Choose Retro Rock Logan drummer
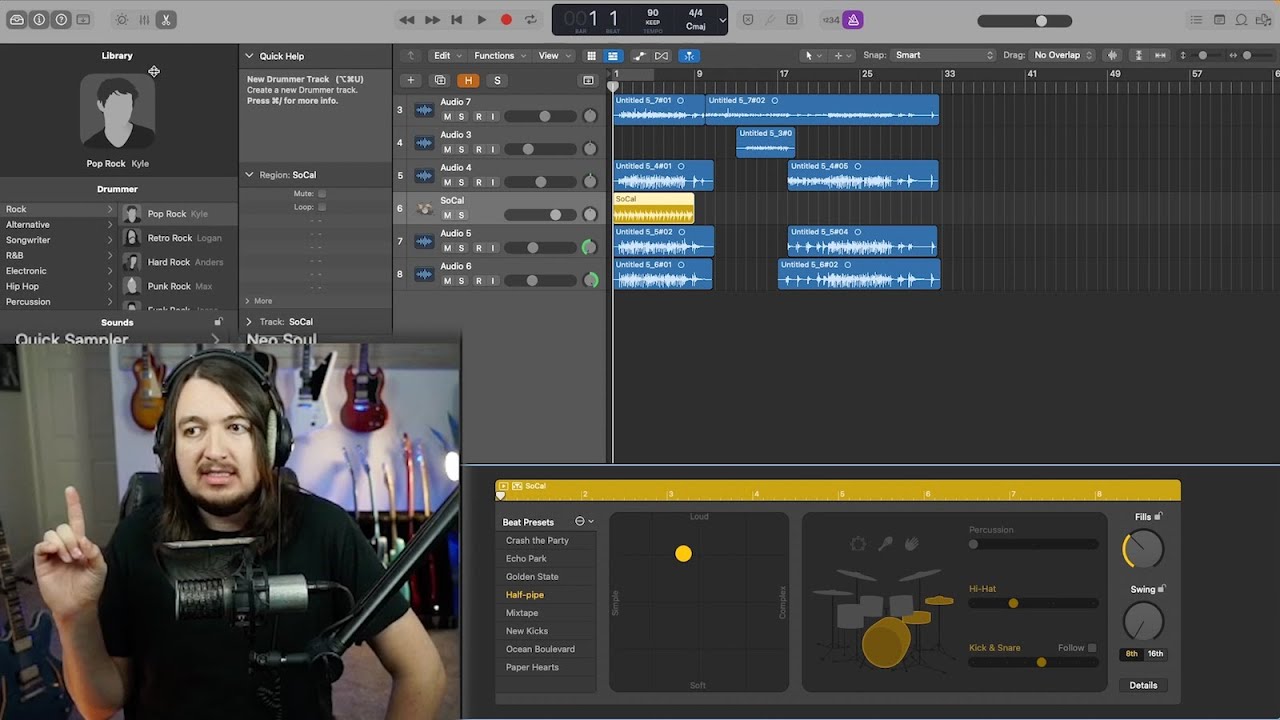The height and width of the screenshot is (720, 1280). pos(179,238)
